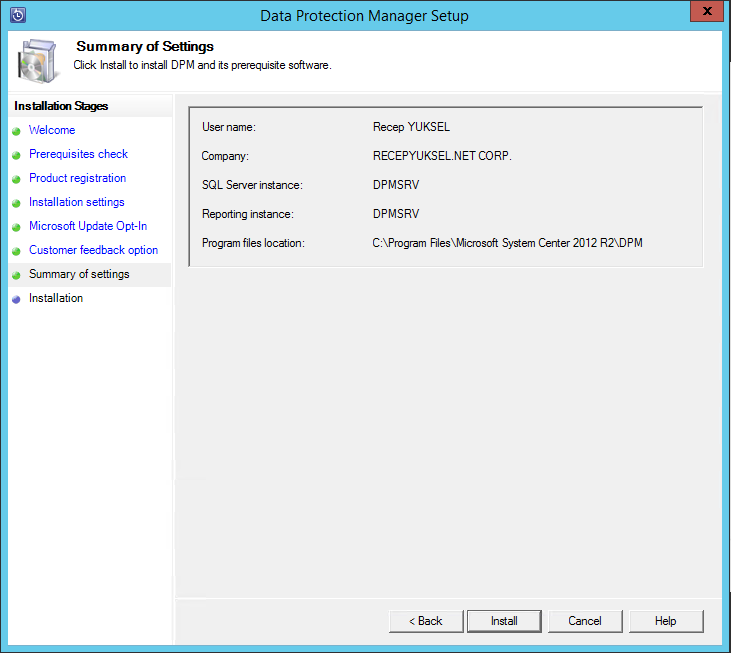Click green status dot beside Customer feedback option

(16, 252)
